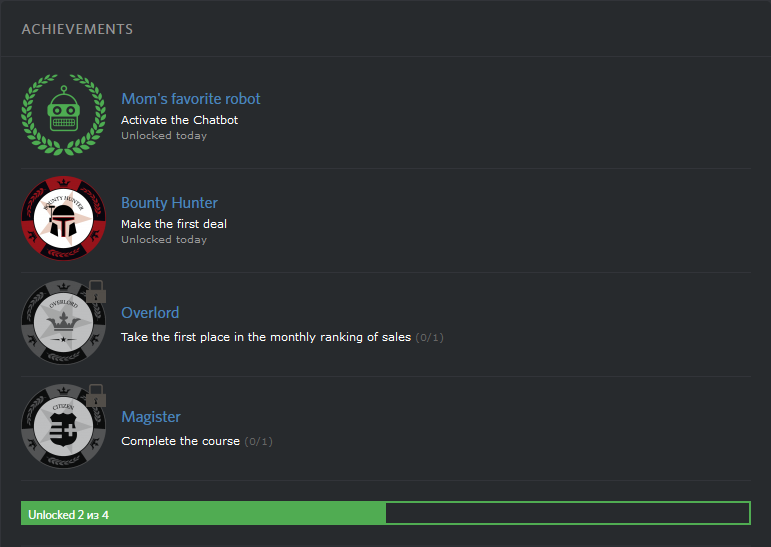This screenshot has width=771, height=547.
Task: Click the monthly ranking of sales description
Action: pos(266,337)
